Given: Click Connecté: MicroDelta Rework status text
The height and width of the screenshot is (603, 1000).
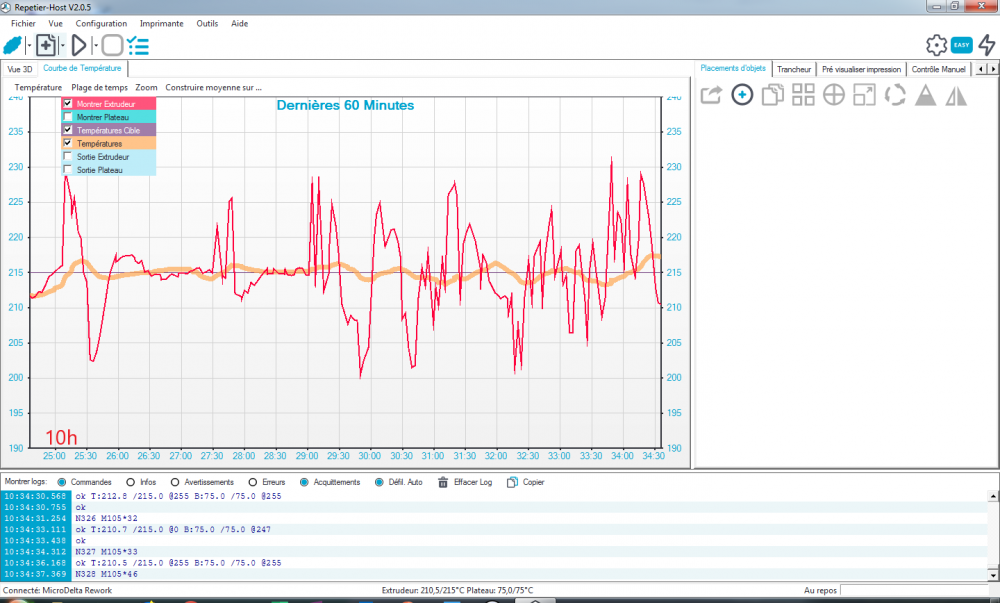Looking at the screenshot, I should [57, 590].
